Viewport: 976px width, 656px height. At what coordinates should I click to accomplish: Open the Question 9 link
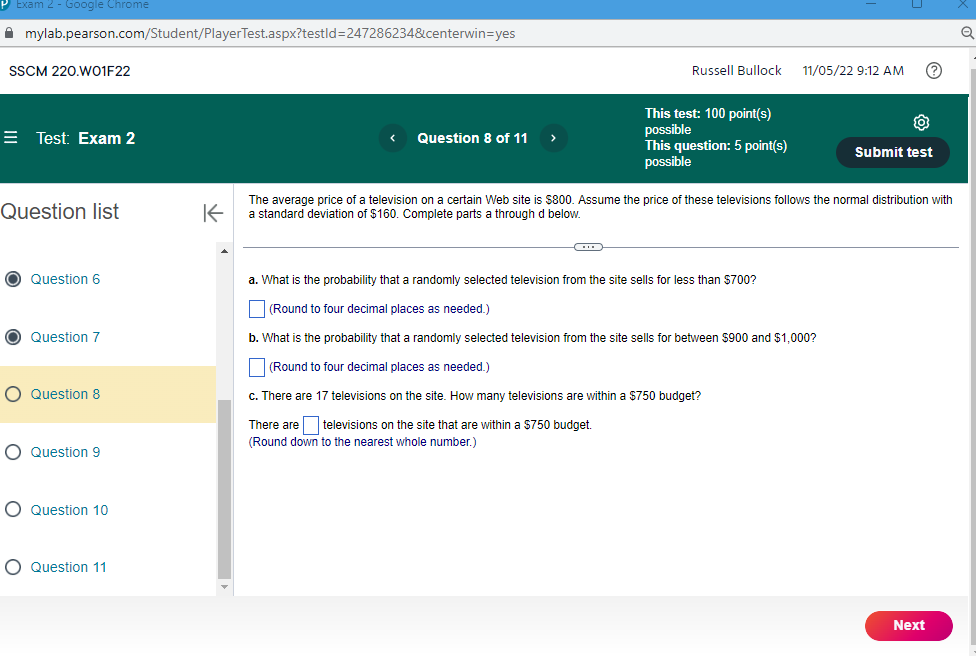point(65,452)
